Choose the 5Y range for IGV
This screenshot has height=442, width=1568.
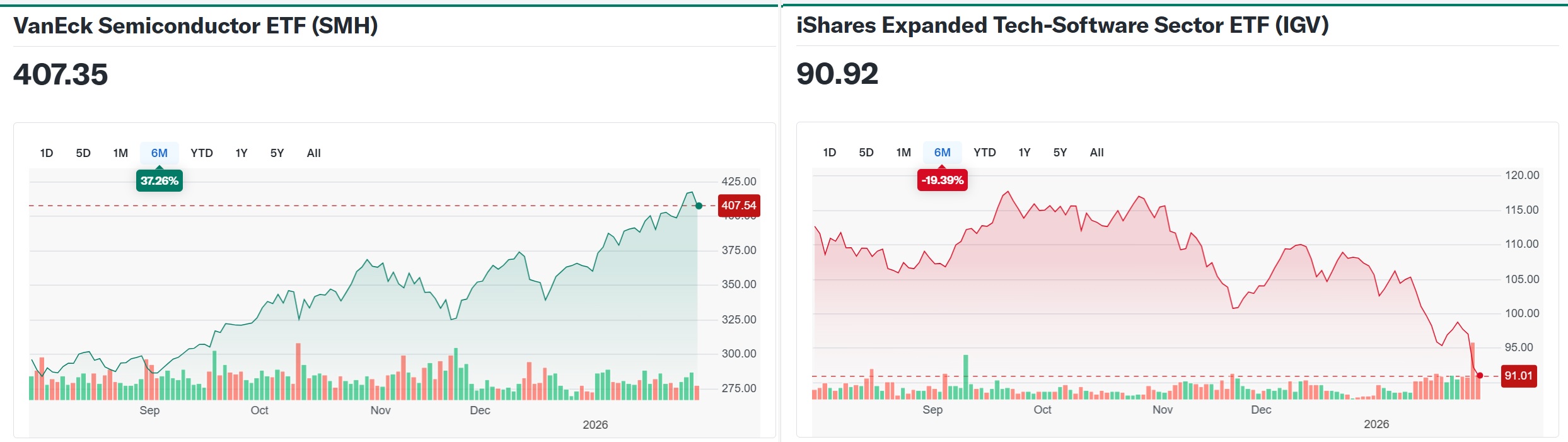[x=1060, y=153]
